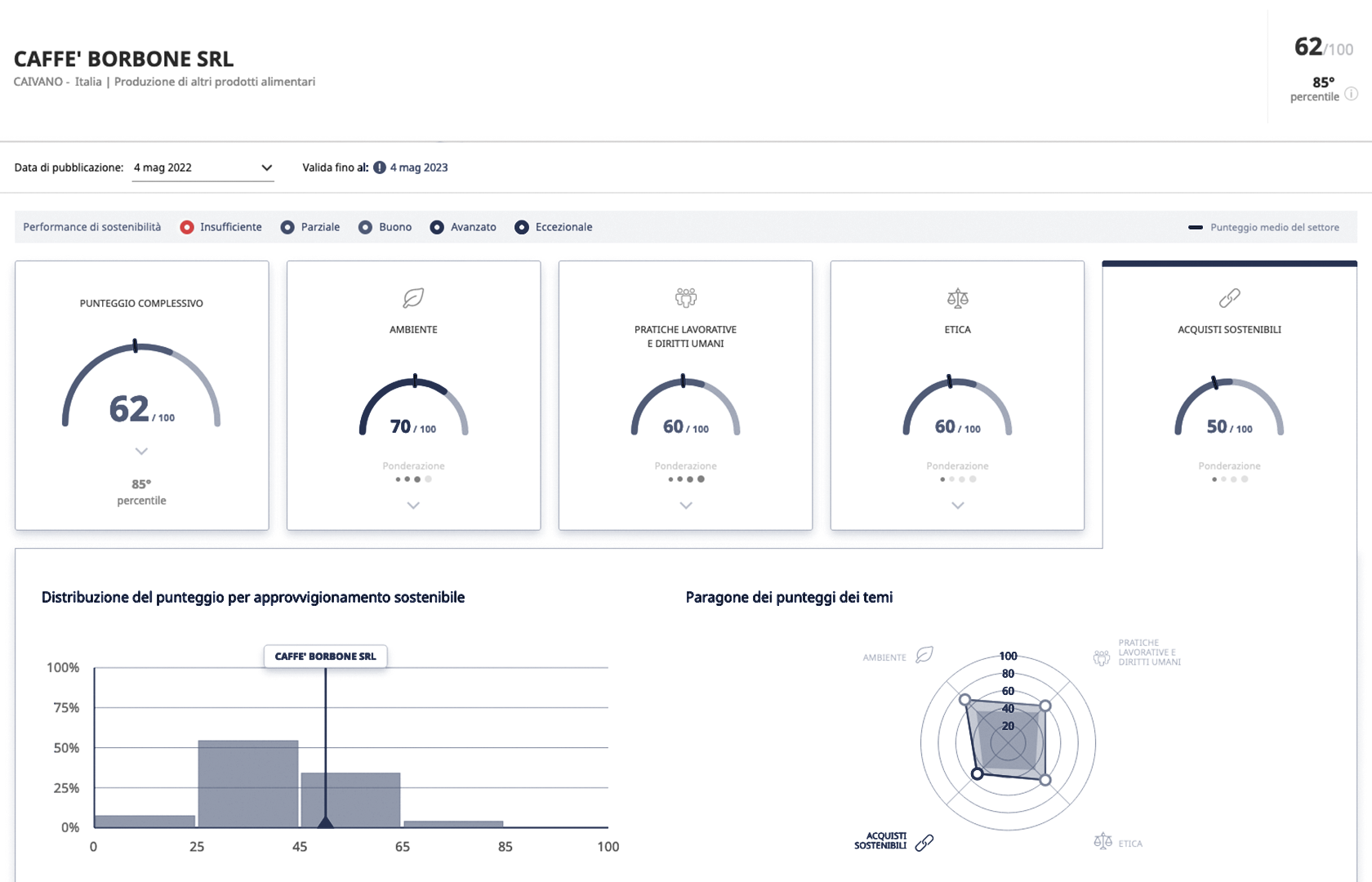Click the scales icon beside the radar chart's Etica label
Screen dimensions: 1372x882
tap(1102, 841)
